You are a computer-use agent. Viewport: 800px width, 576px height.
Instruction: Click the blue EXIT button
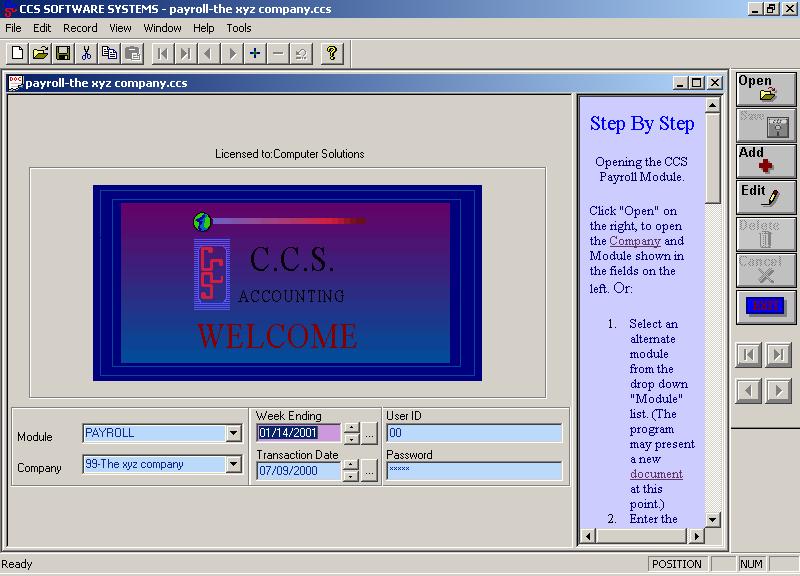(765, 305)
